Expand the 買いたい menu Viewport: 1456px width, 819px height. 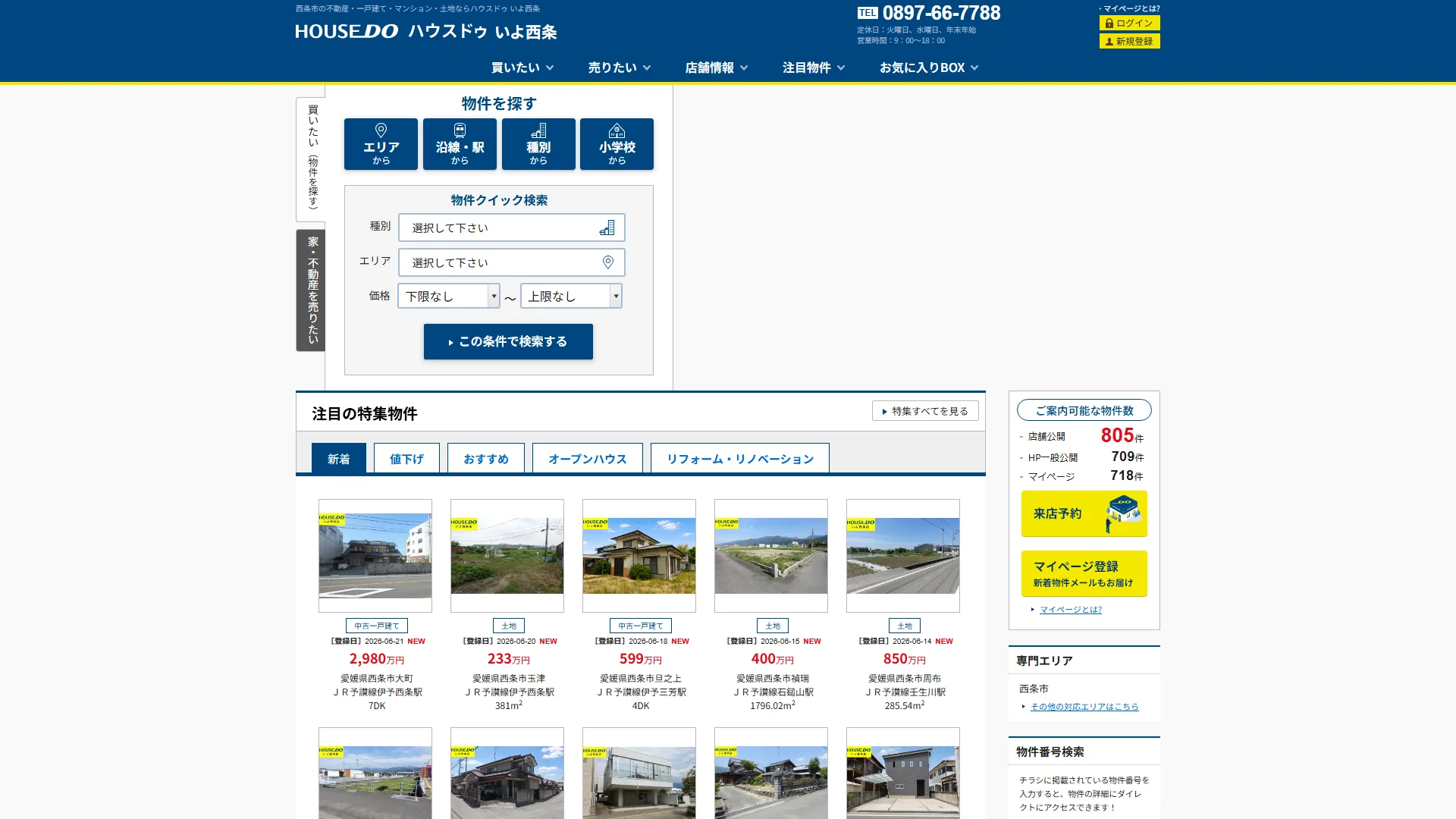click(522, 67)
